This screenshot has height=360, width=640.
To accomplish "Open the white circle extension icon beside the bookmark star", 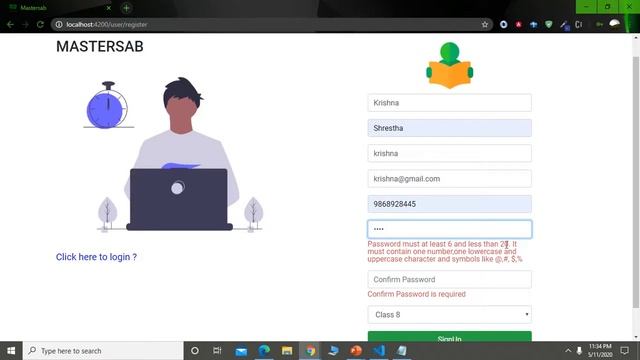I will (503, 24).
